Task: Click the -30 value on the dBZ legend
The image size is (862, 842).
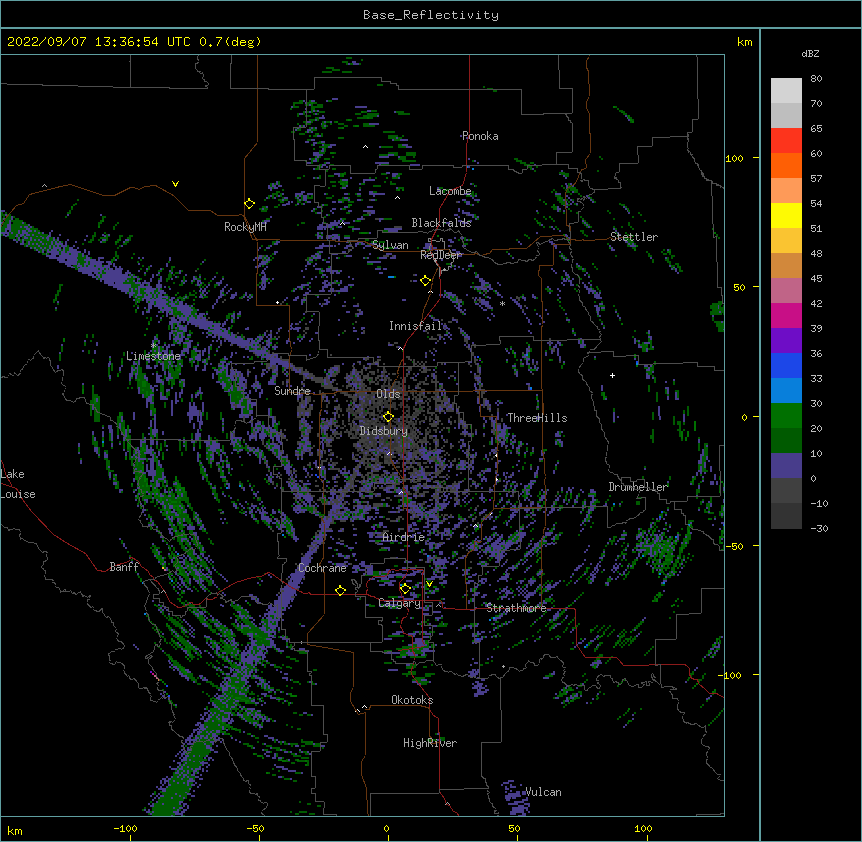Action: pos(819,529)
